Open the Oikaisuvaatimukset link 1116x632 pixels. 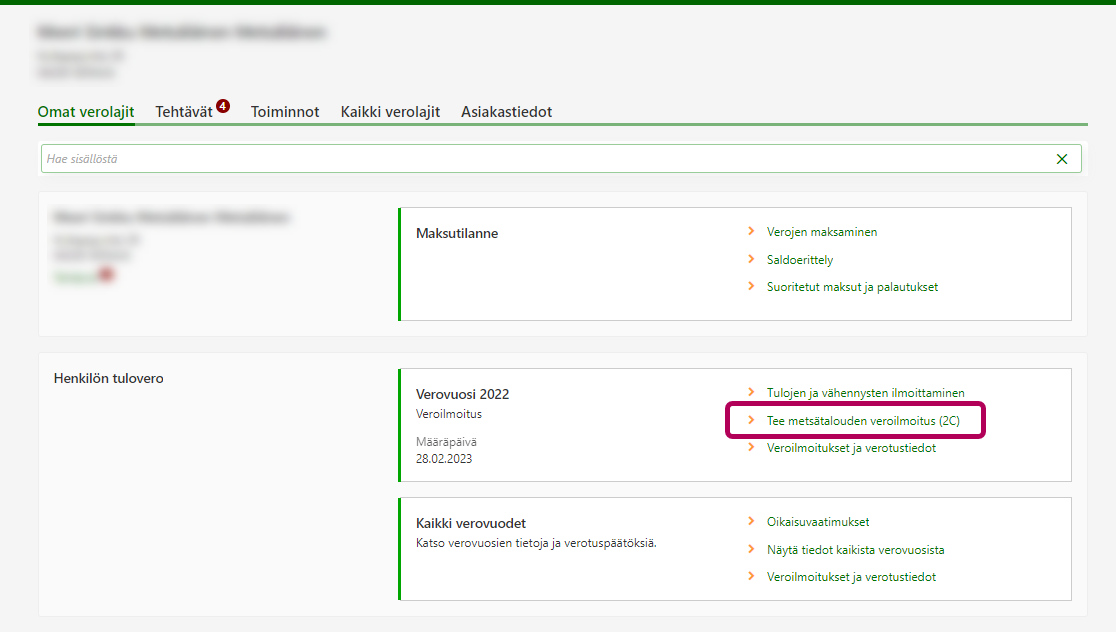click(x=818, y=522)
